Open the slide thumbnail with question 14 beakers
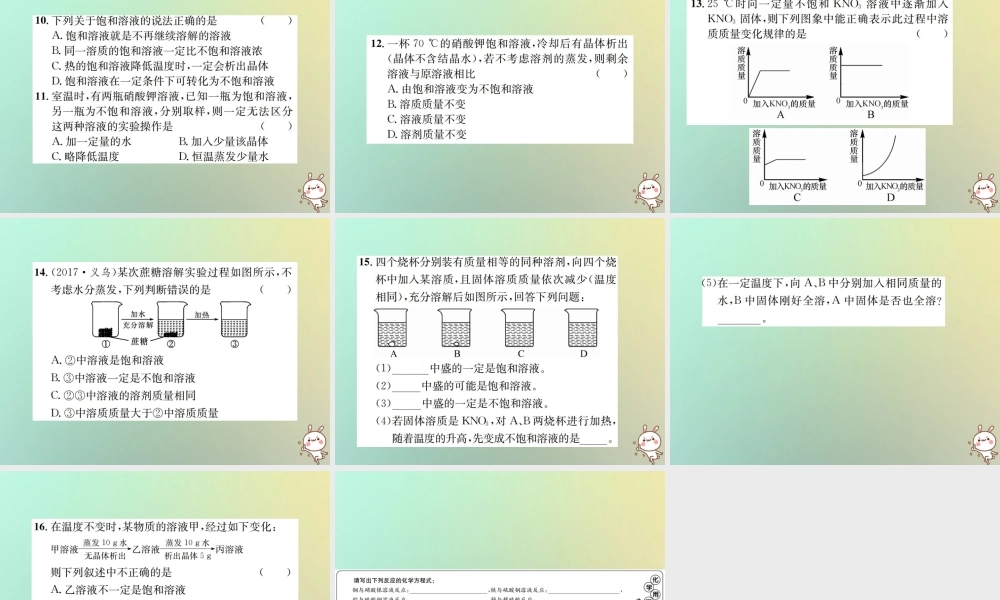This screenshot has width=1000, height=600. (x=165, y=342)
